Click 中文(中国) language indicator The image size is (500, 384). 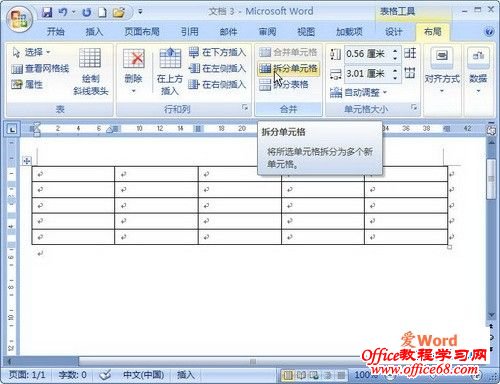click(x=143, y=375)
